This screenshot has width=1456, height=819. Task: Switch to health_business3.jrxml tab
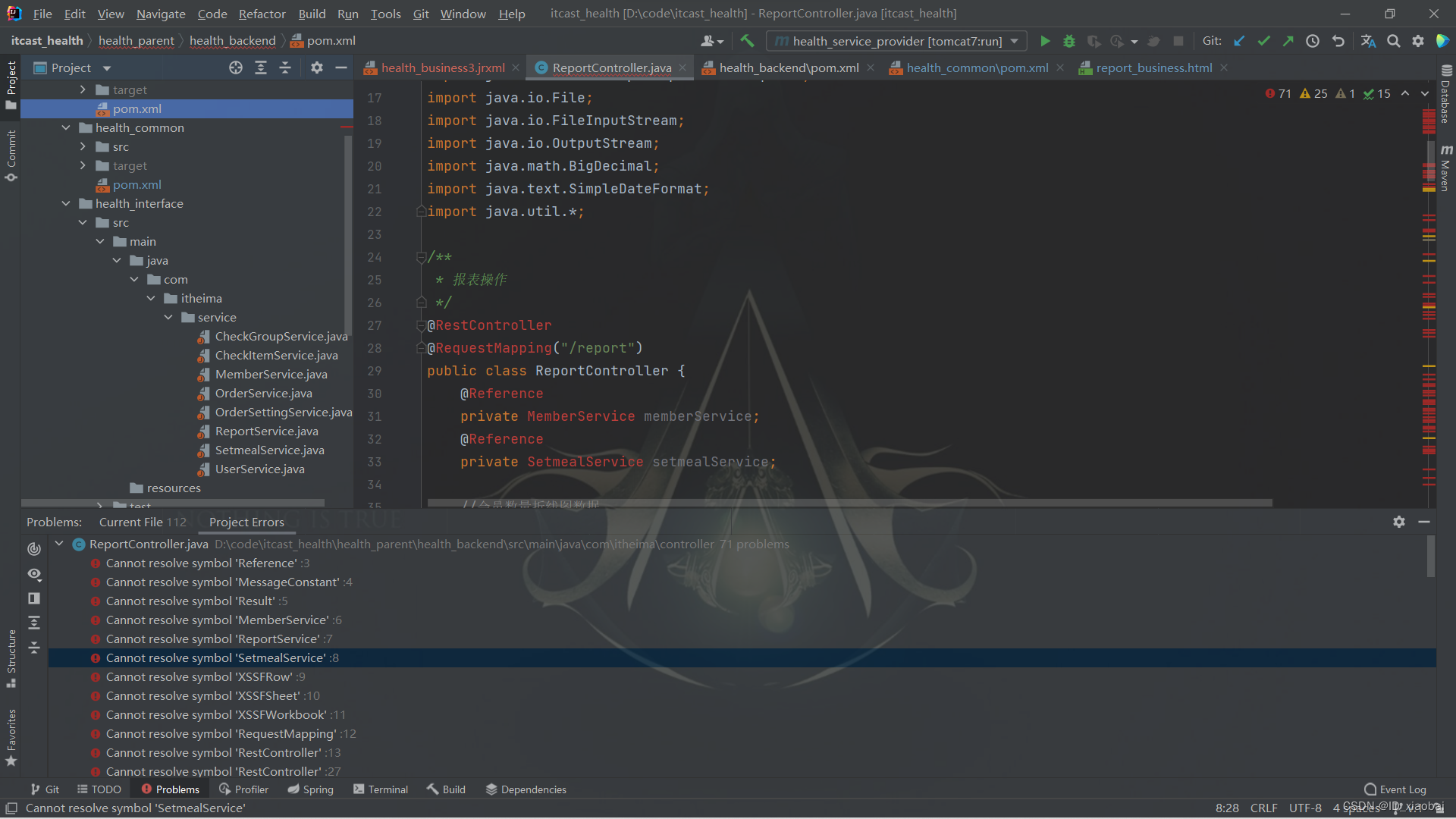442,67
